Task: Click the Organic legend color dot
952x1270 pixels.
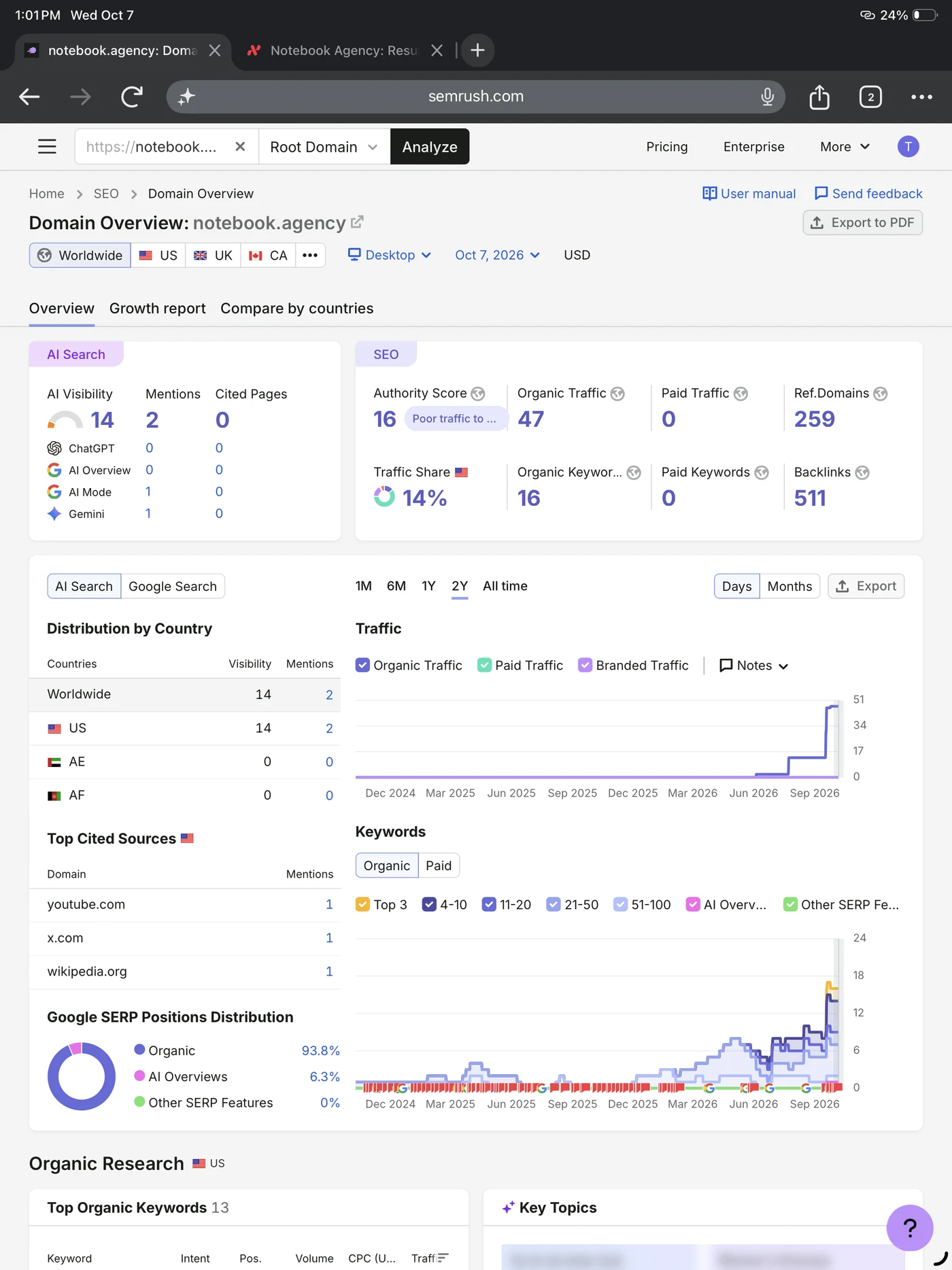Action: click(x=139, y=1050)
